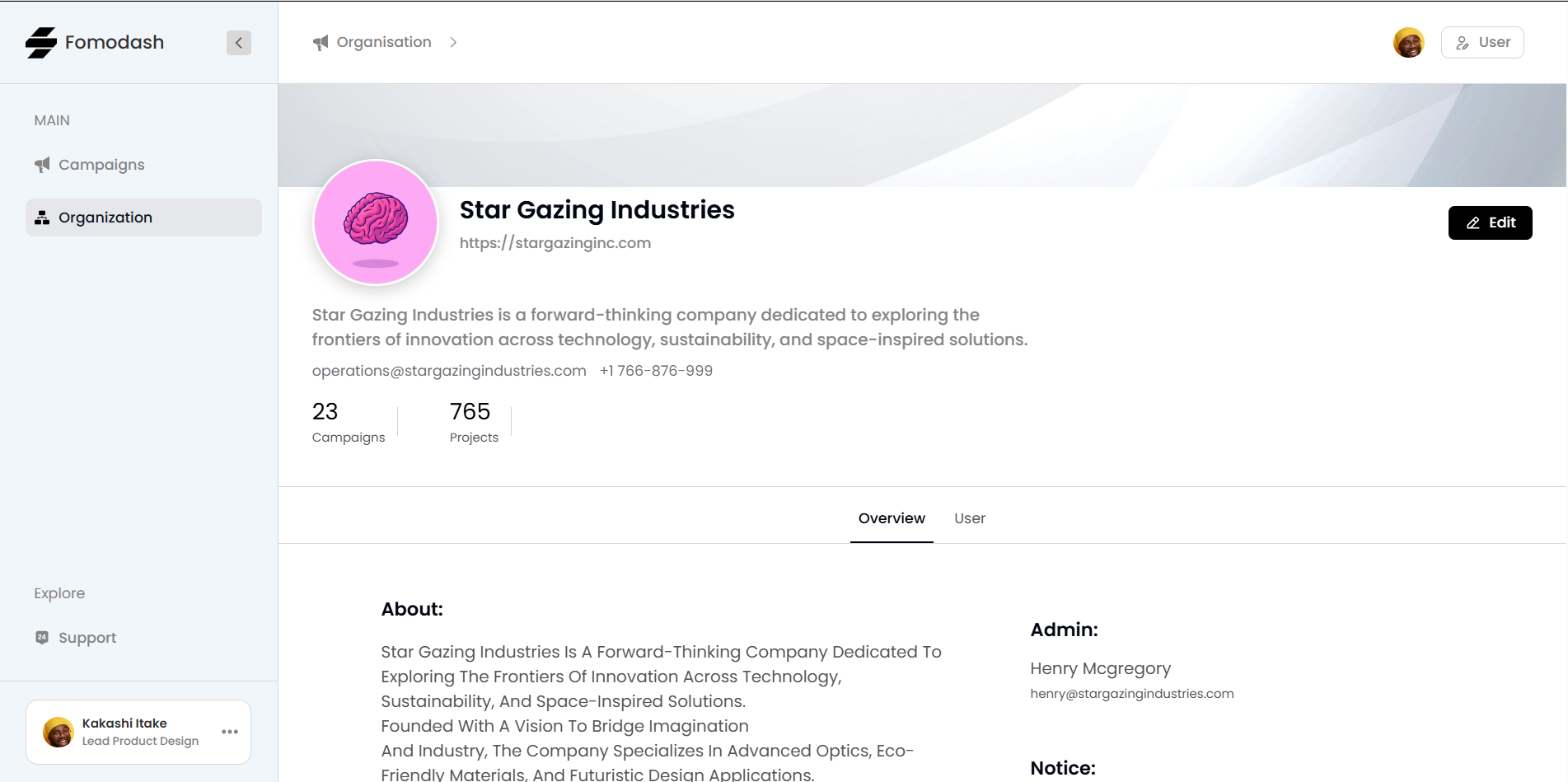Click the operations email address
The height and width of the screenshot is (782, 1568).
(449, 371)
